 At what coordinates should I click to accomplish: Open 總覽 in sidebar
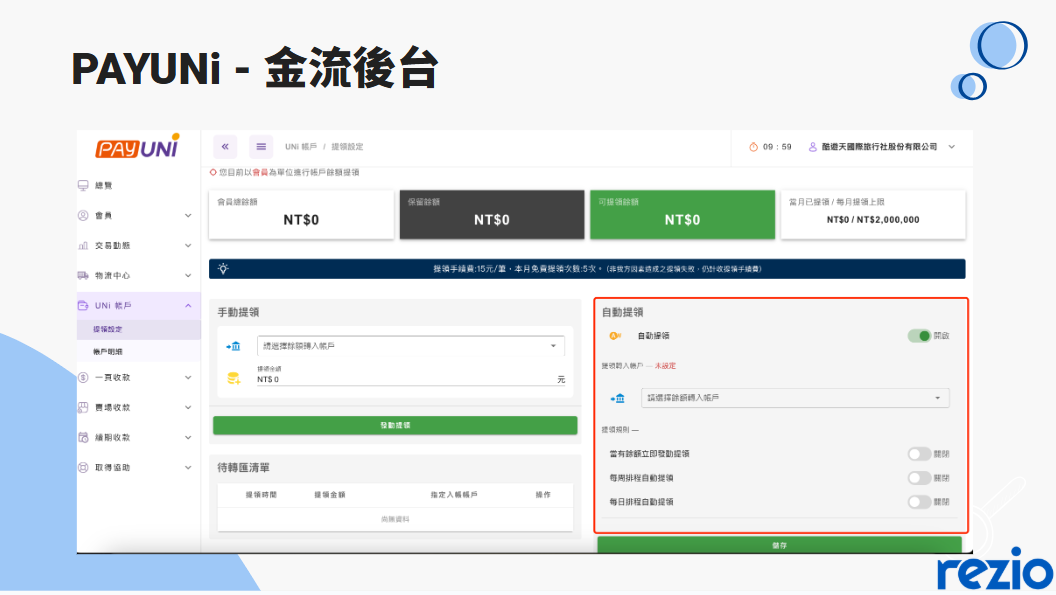pos(139,185)
